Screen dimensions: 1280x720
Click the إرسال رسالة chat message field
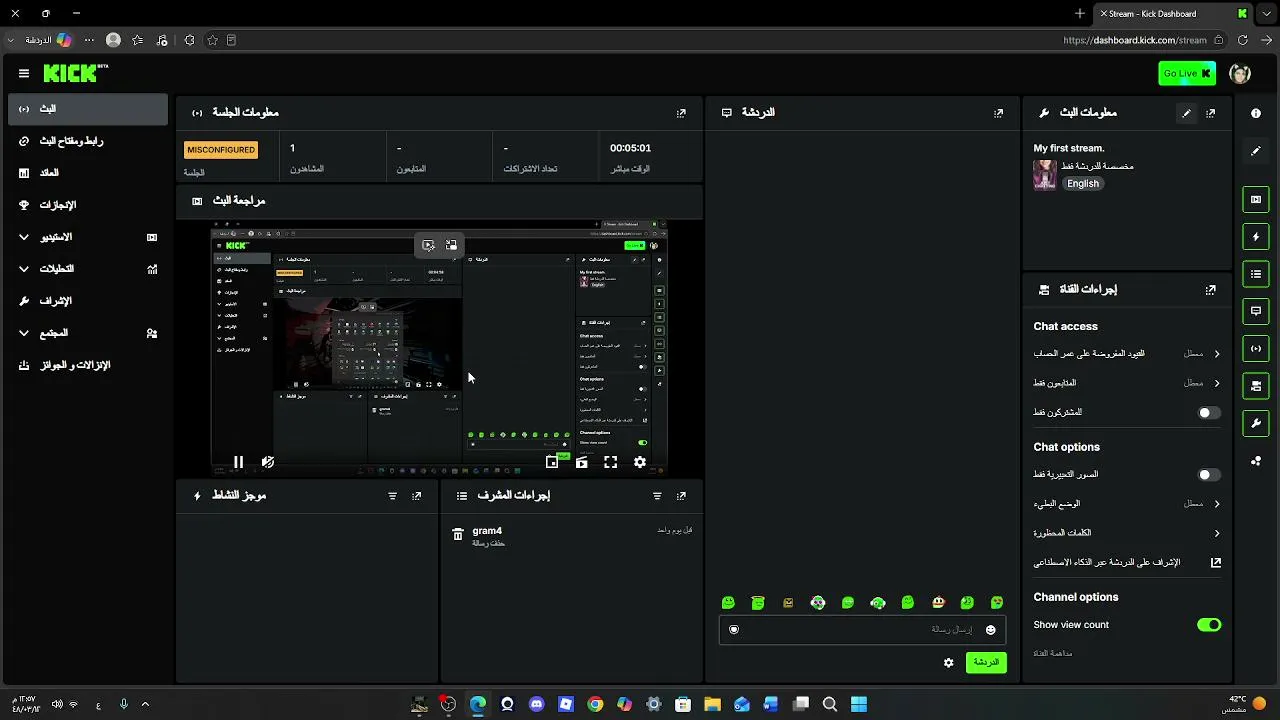pos(862,630)
